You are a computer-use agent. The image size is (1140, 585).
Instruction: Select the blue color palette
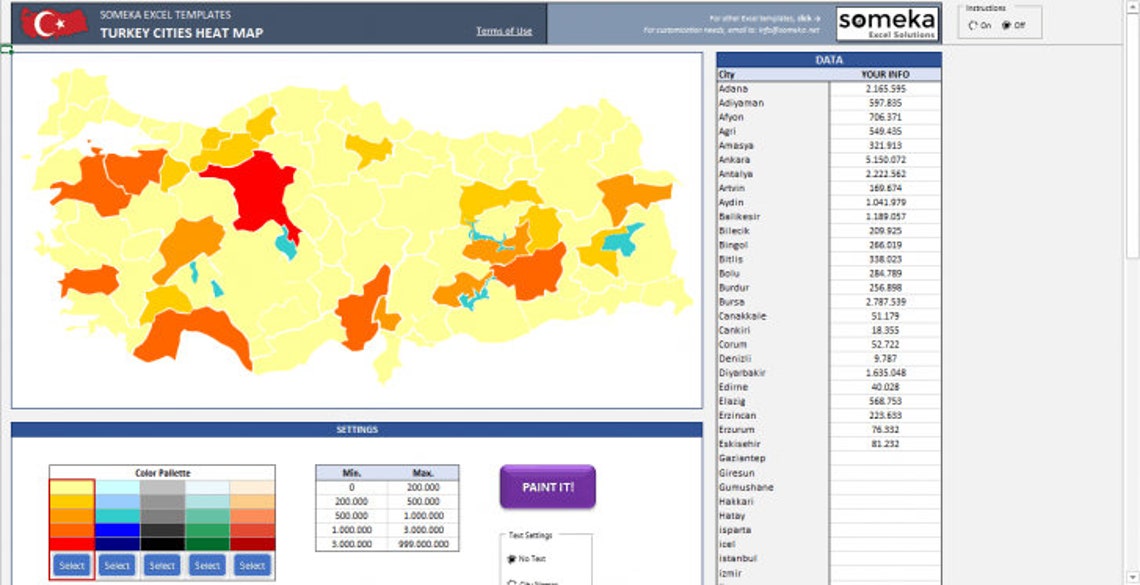pyautogui.click(x=117, y=565)
